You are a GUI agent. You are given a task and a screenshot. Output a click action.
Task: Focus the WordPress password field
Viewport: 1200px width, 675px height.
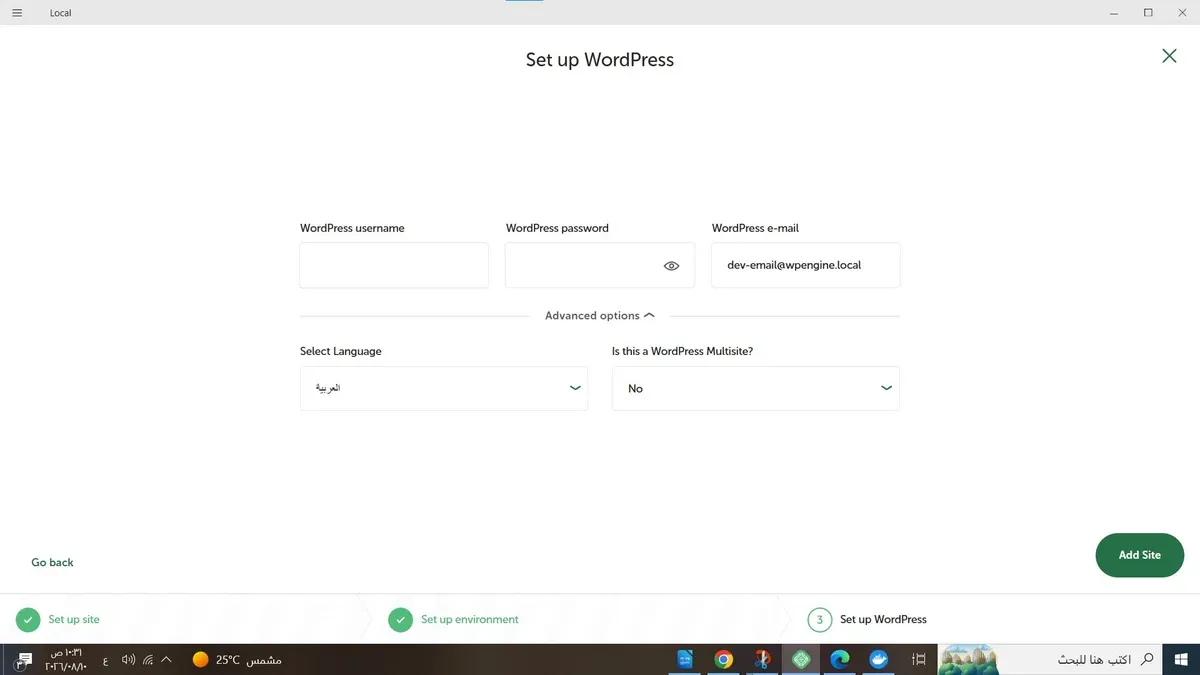(600, 265)
